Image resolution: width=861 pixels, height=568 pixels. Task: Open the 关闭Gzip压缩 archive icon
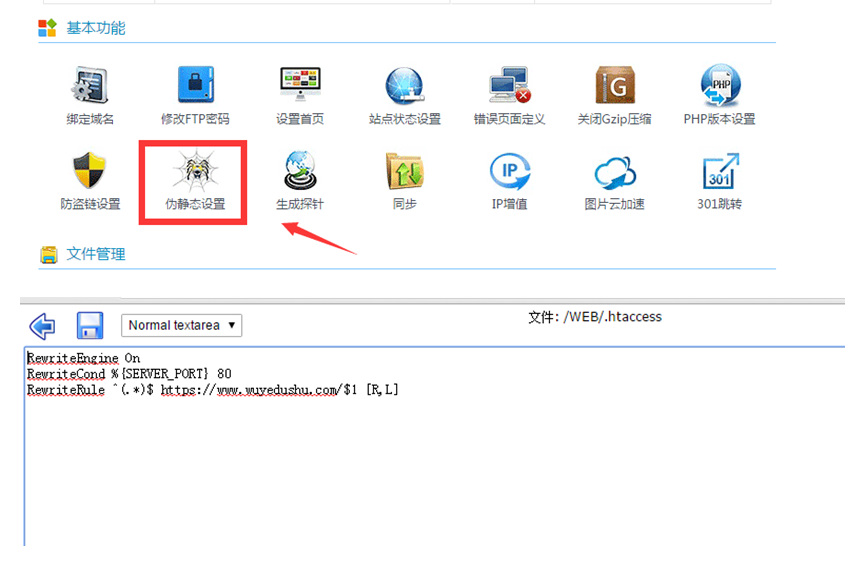[615, 85]
